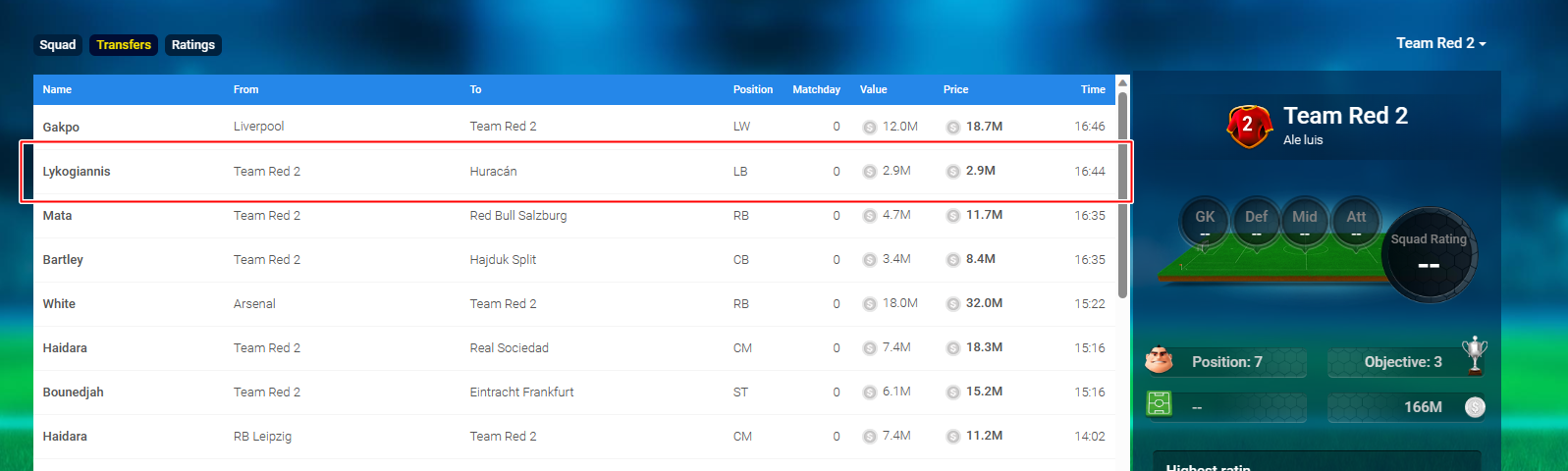This screenshot has width=1568, height=471.
Task: Click the manager face icon beside Position: 7
Action: pos(1160,361)
